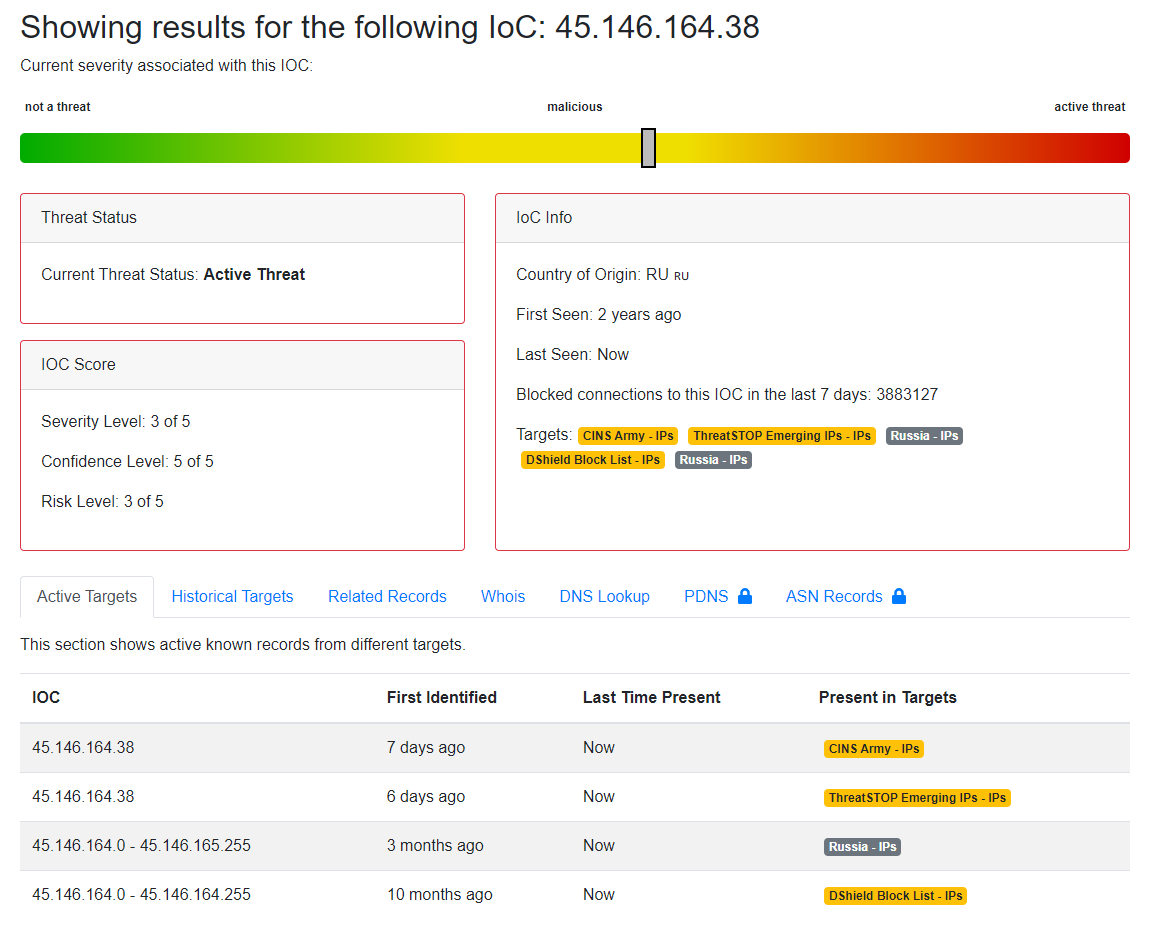
Task: Open the Related Records tab
Action: pos(387,596)
